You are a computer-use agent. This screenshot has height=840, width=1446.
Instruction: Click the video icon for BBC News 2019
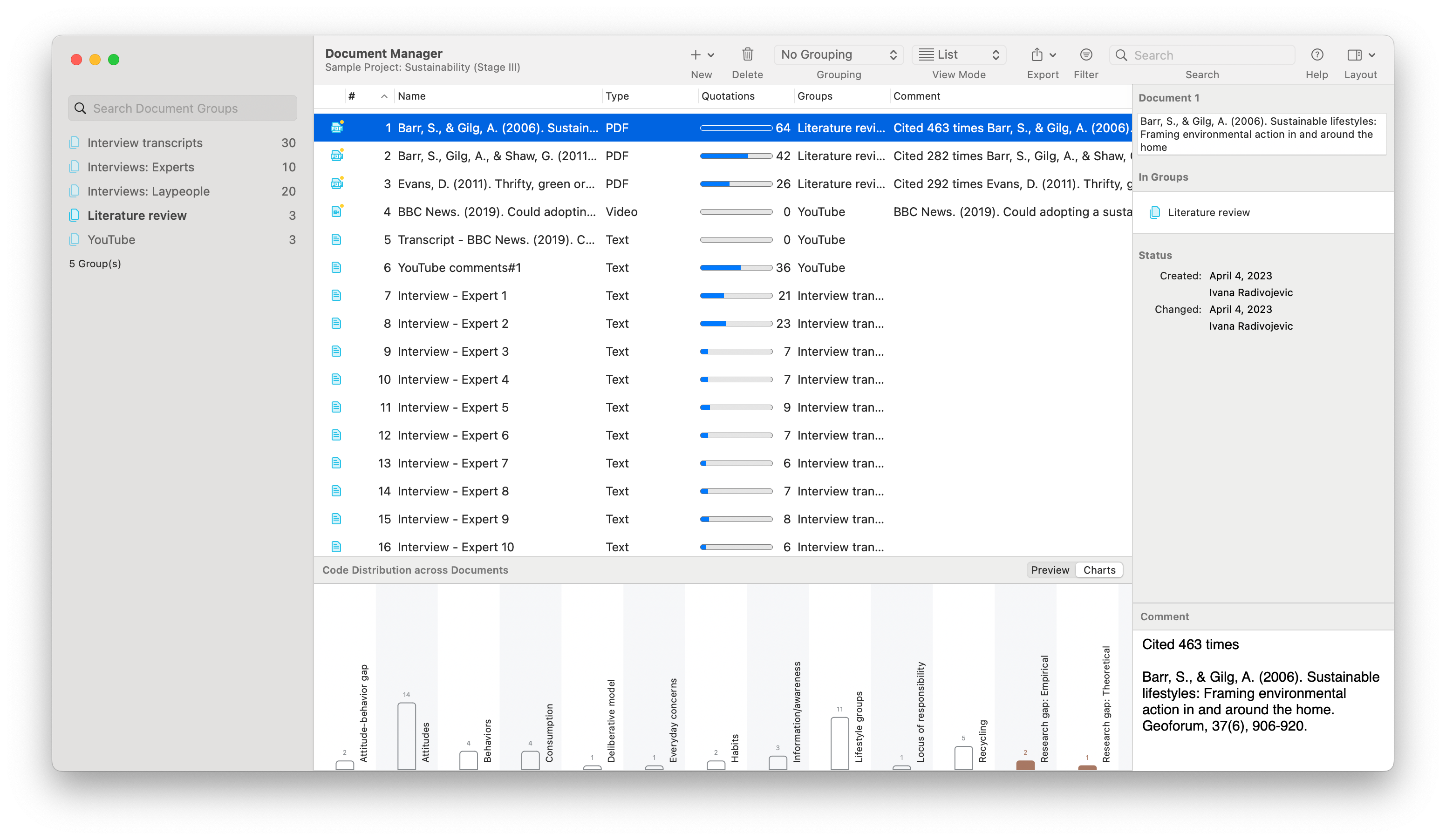337,211
